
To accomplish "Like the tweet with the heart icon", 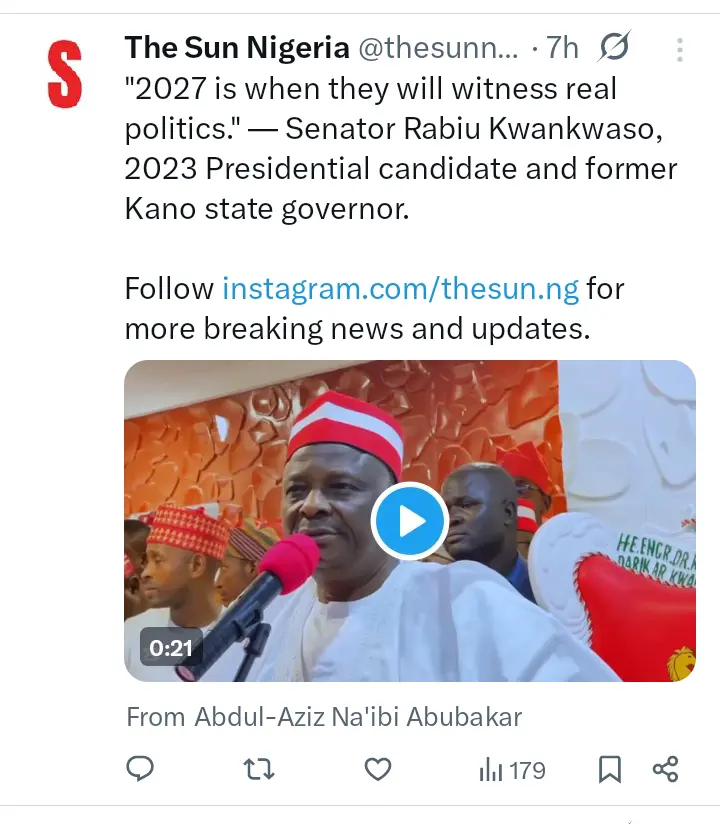I will pyautogui.click(x=377, y=769).
